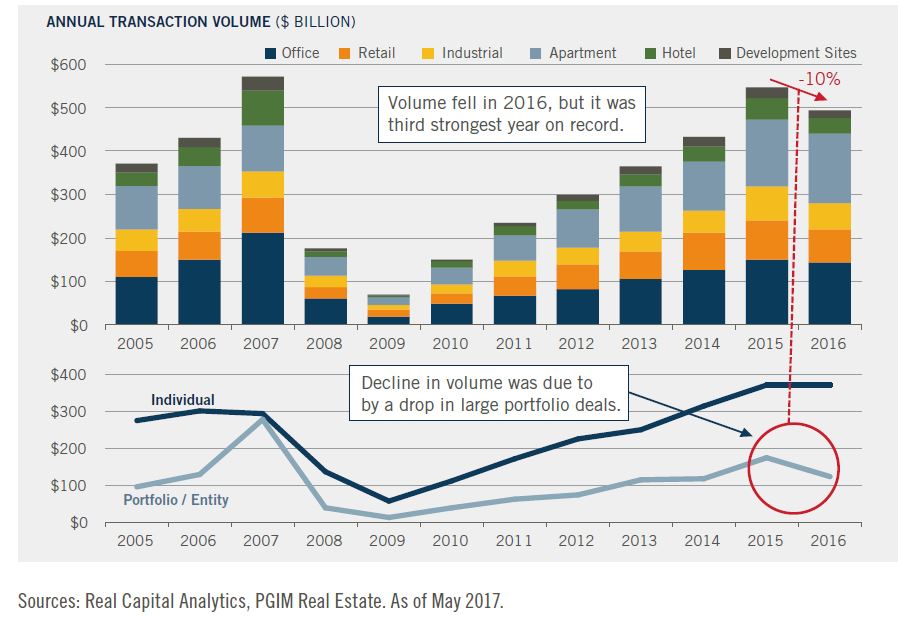Viewport: 898px width, 619px height.
Task: Click the 2012 bar's Apartment segment
Action: click(577, 228)
